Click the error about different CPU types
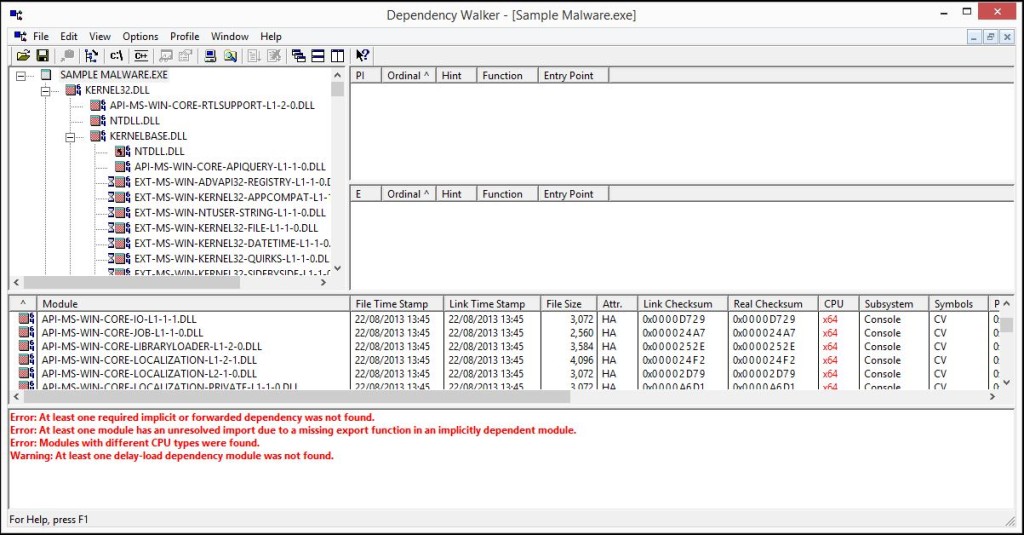Viewport: 1024px width, 535px height. point(134,443)
